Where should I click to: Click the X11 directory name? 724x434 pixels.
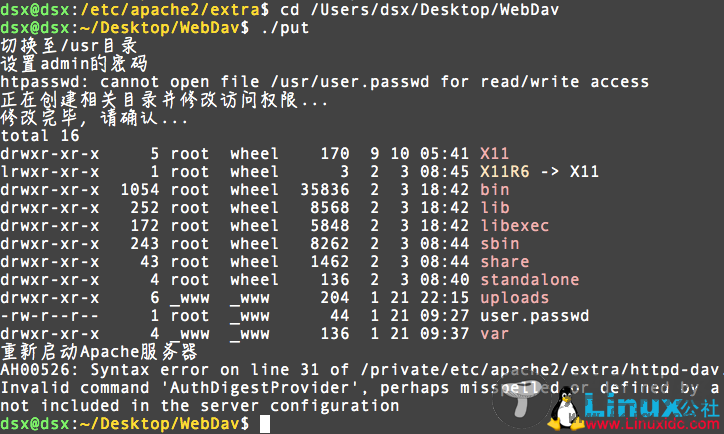(x=495, y=153)
